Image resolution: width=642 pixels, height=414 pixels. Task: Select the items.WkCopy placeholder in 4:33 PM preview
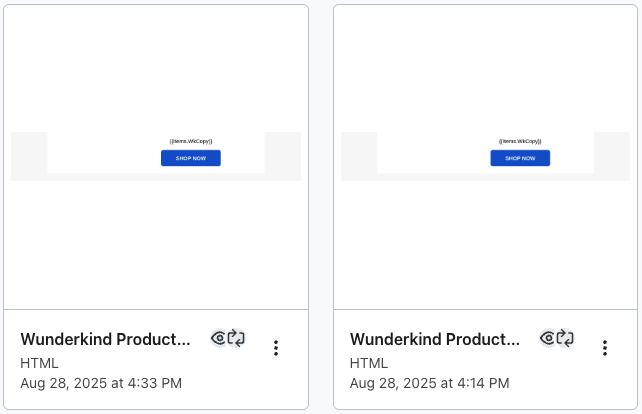(191, 141)
